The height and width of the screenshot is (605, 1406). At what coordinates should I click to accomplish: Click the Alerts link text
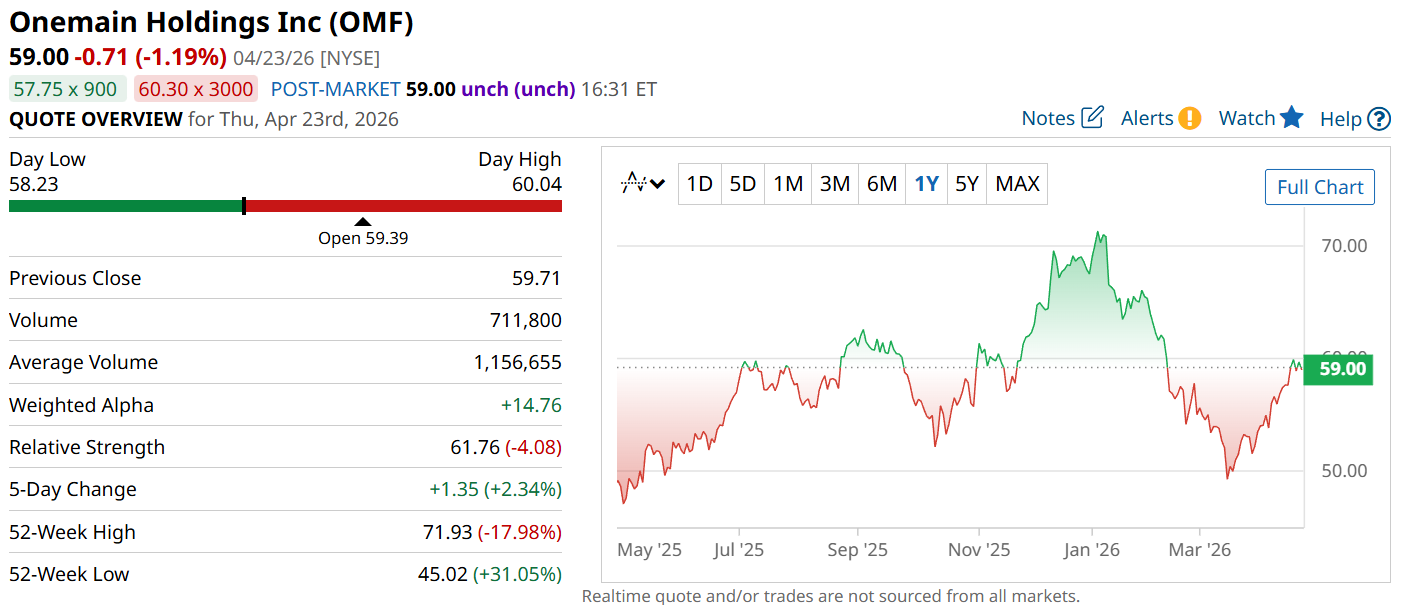(x=1147, y=118)
